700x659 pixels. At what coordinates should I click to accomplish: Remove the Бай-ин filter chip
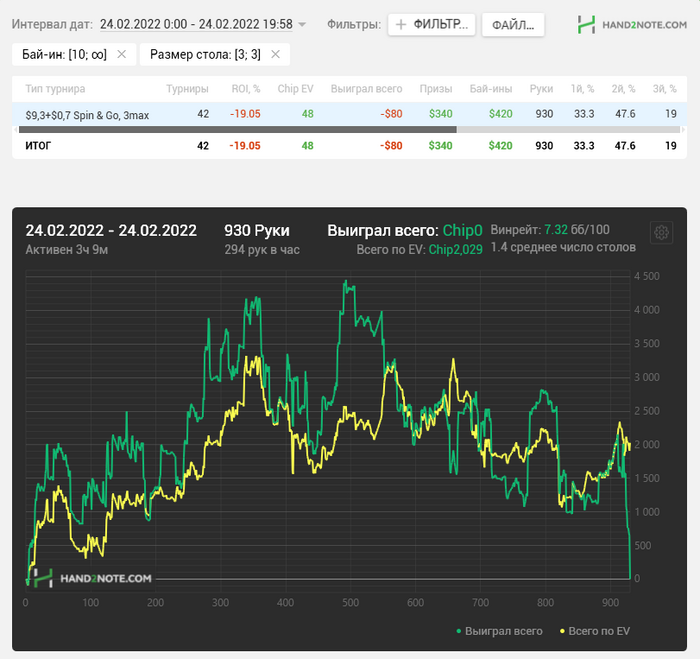(x=121, y=54)
